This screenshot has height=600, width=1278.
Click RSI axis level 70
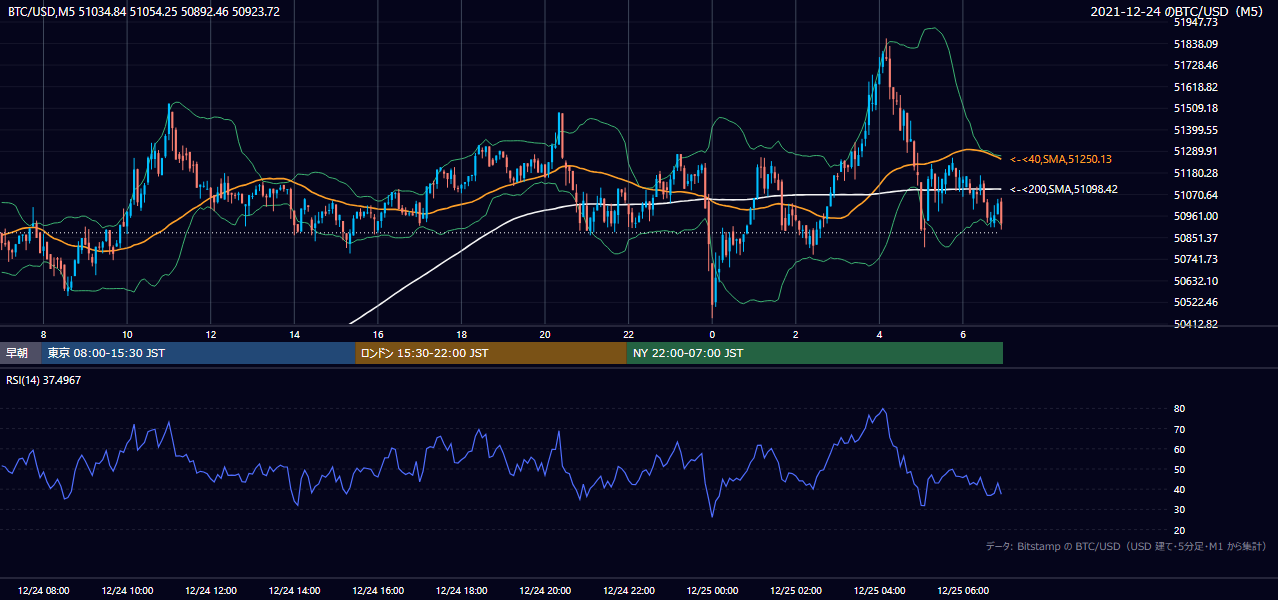(1180, 429)
